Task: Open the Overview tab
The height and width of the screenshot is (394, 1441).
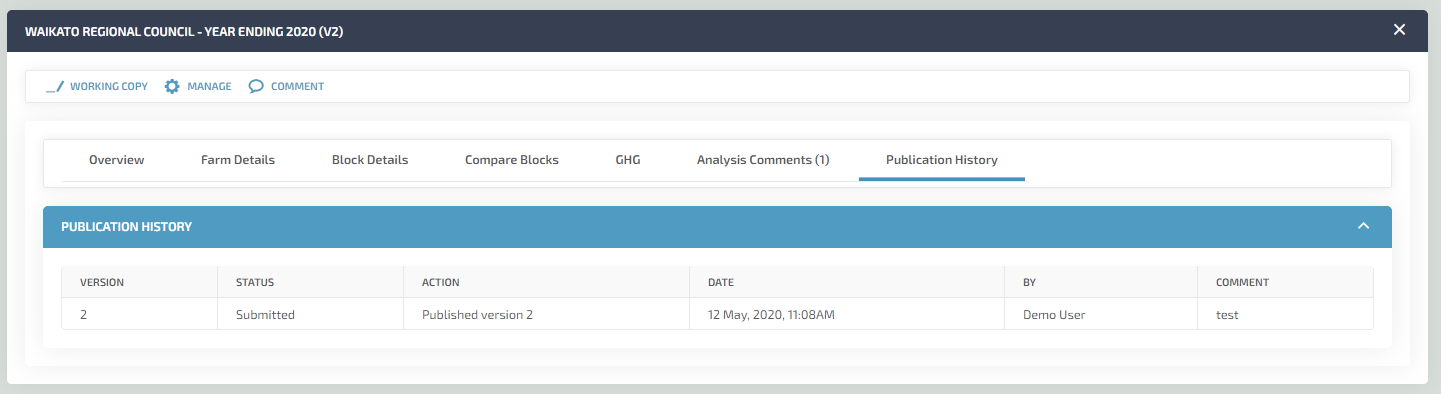Action: click(116, 160)
